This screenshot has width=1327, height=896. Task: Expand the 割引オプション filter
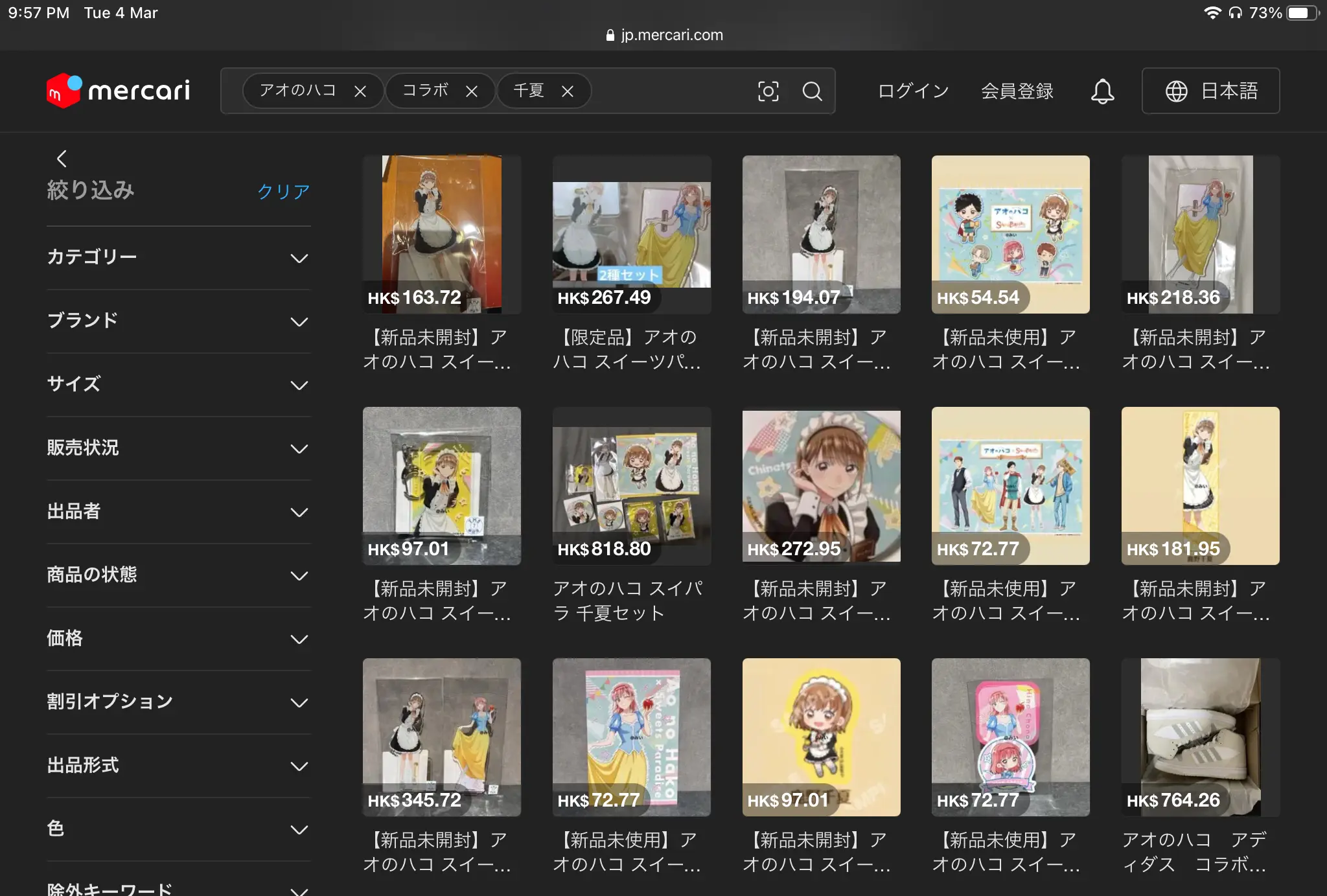click(178, 702)
